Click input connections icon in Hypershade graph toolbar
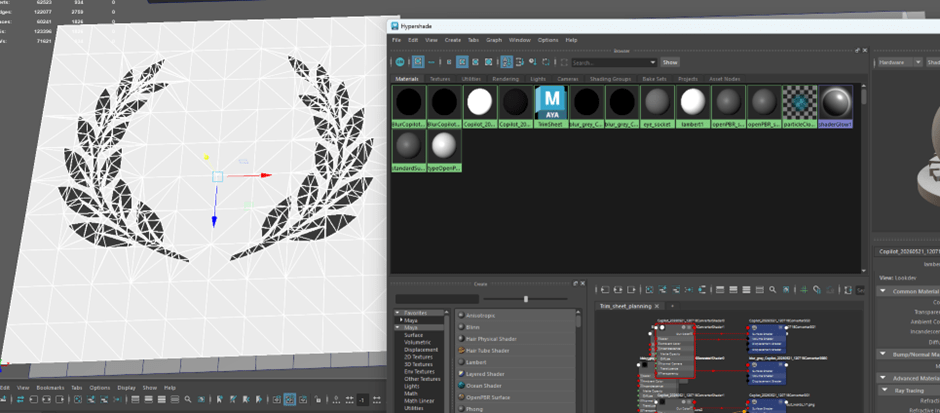Viewport: 940px width, 413px height. 605,290
